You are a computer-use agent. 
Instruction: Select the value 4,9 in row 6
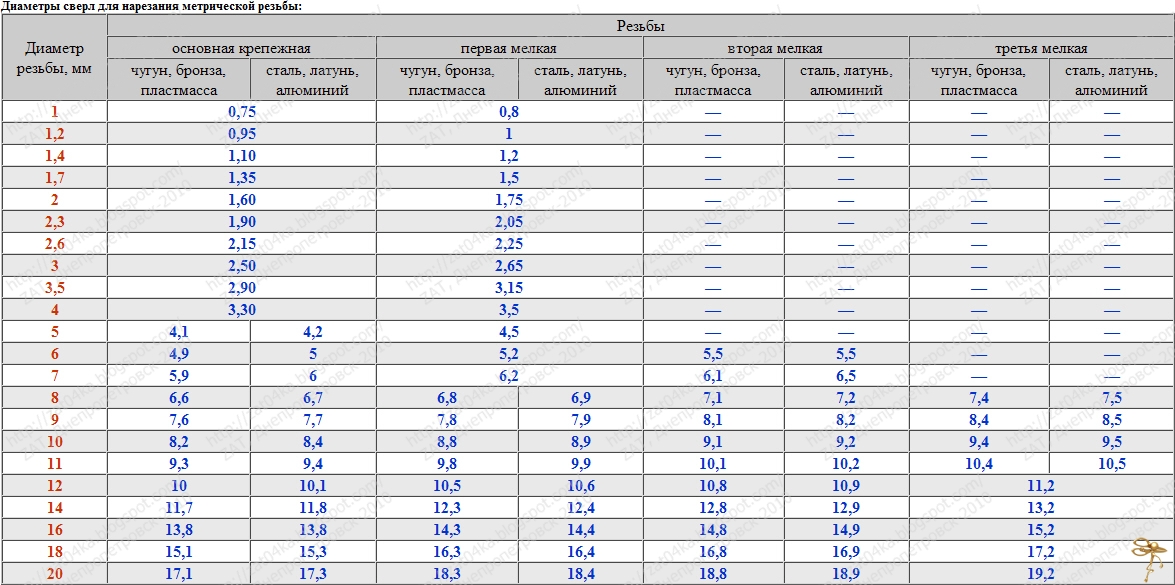tap(178, 354)
